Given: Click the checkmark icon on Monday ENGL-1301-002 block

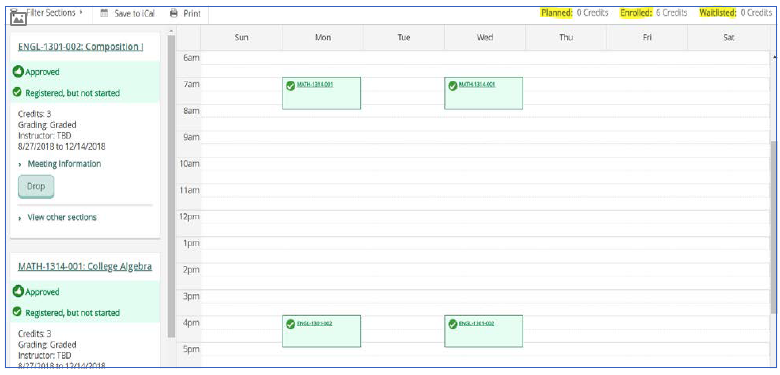Looking at the screenshot, I should pos(291,324).
